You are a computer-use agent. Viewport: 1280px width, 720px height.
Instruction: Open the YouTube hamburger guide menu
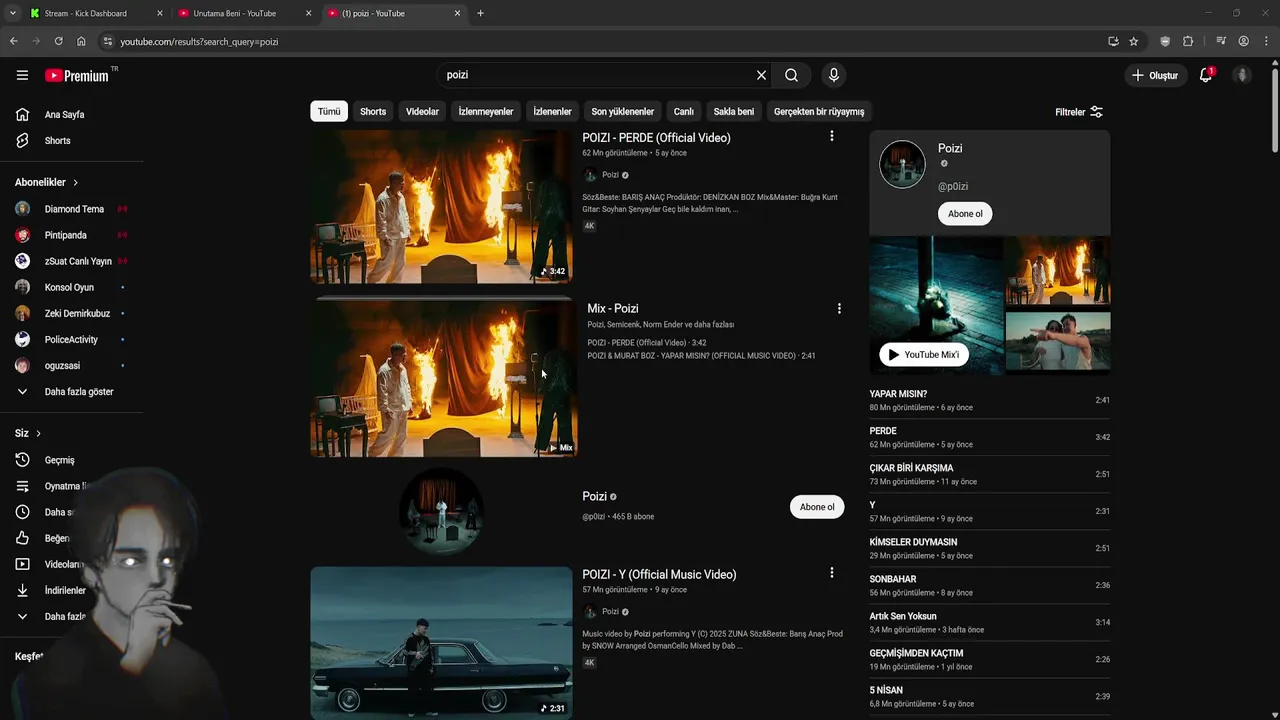[x=22, y=75]
